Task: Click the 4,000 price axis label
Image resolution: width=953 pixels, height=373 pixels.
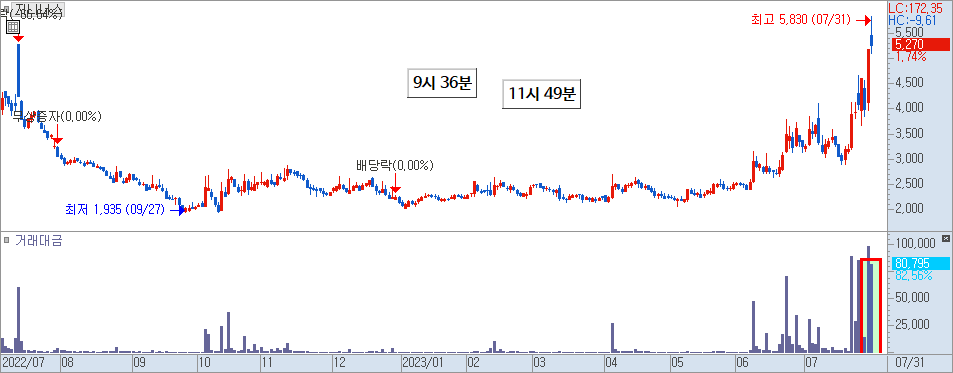Action: click(x=910, y=108)
